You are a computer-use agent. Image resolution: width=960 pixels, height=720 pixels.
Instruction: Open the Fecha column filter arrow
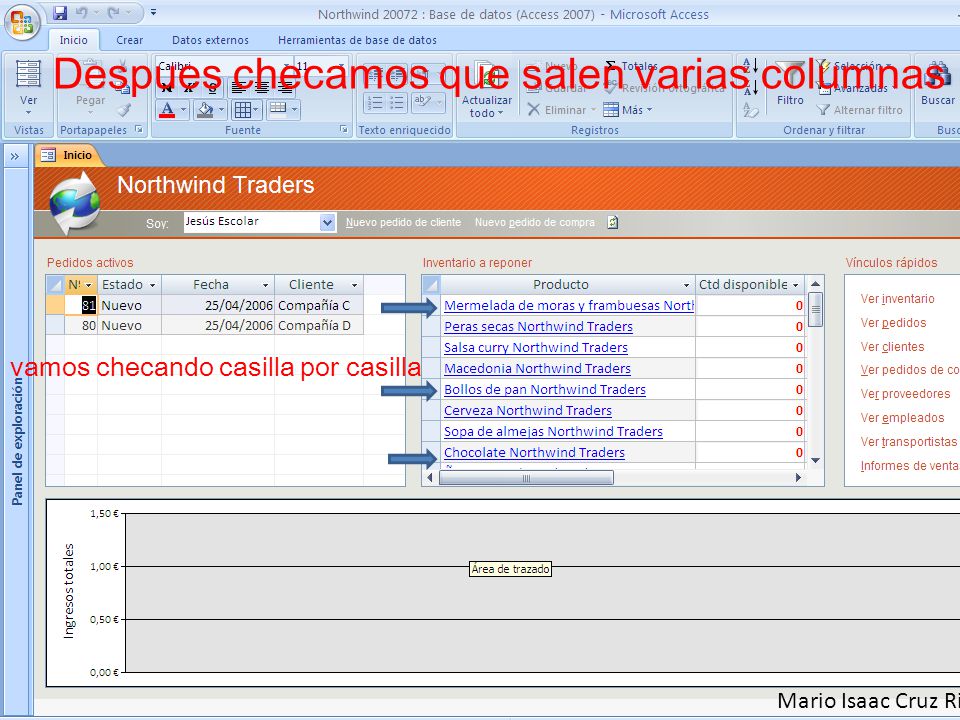265,285
